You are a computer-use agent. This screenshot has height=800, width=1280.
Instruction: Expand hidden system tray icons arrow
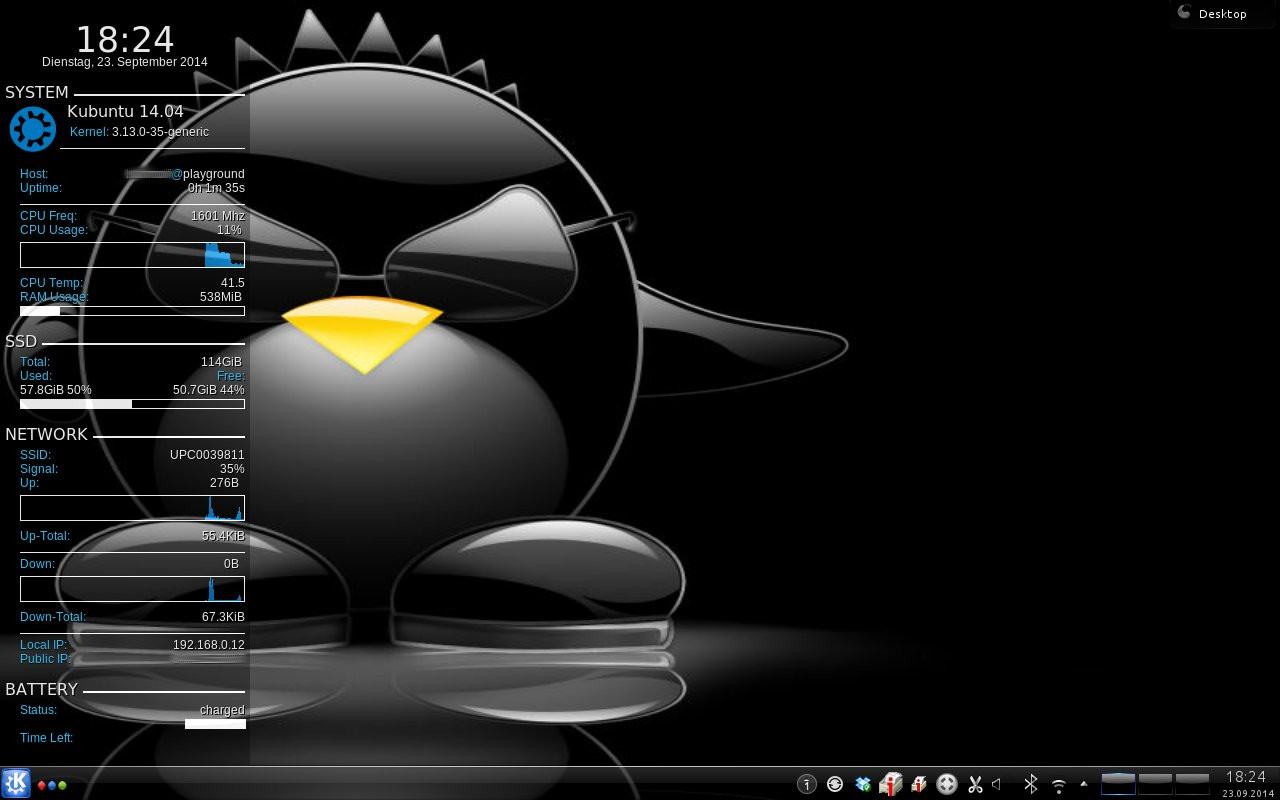coord(1084,785)
